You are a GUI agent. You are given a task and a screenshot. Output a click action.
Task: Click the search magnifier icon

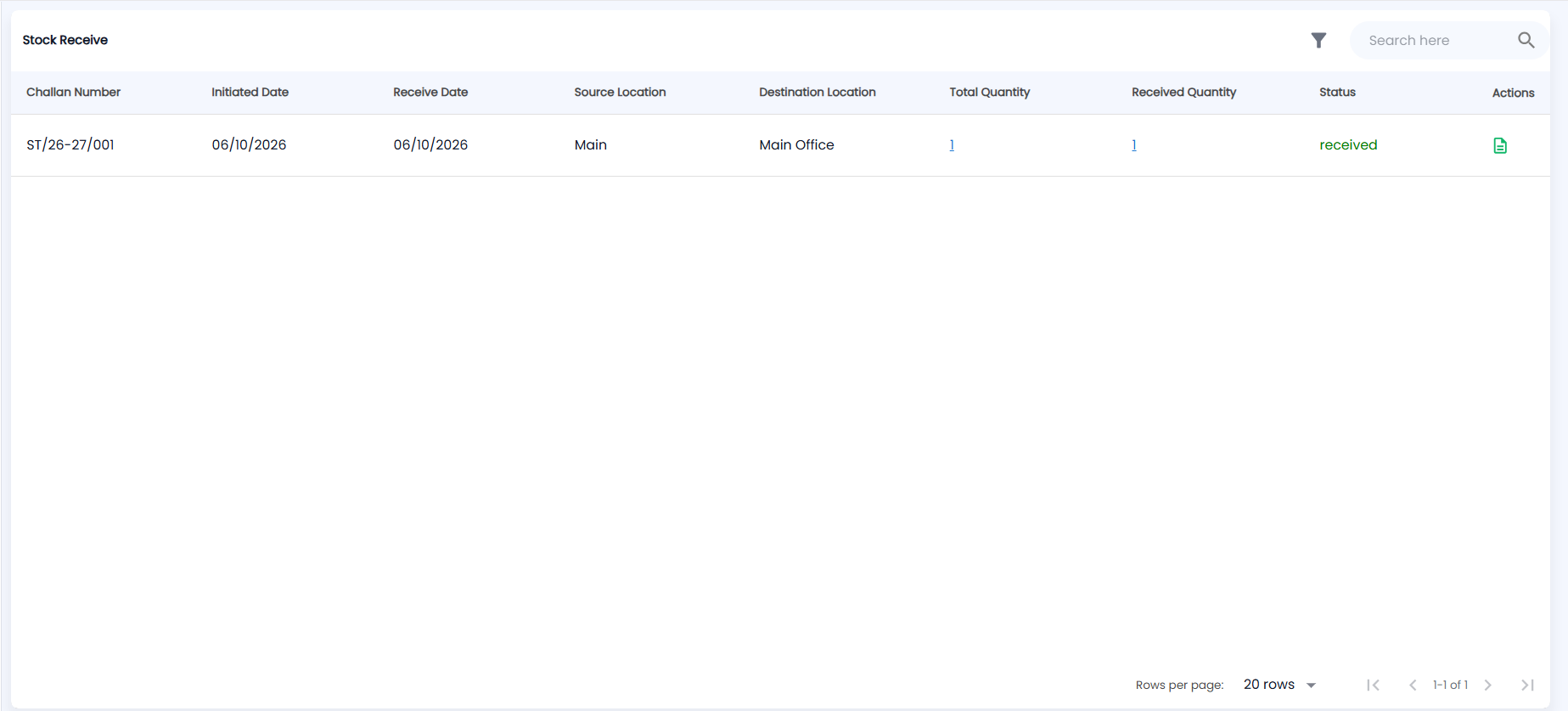point(1526,40)
